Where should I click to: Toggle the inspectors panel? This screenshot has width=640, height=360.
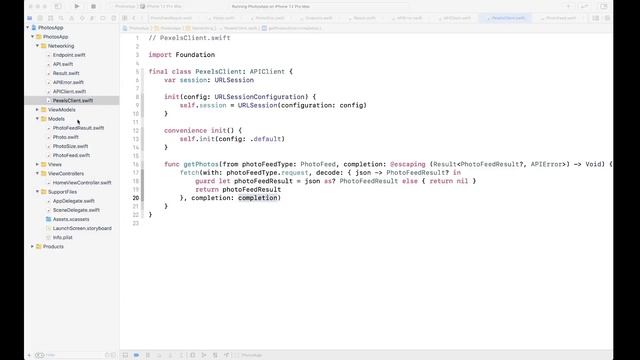click(604, 6)
